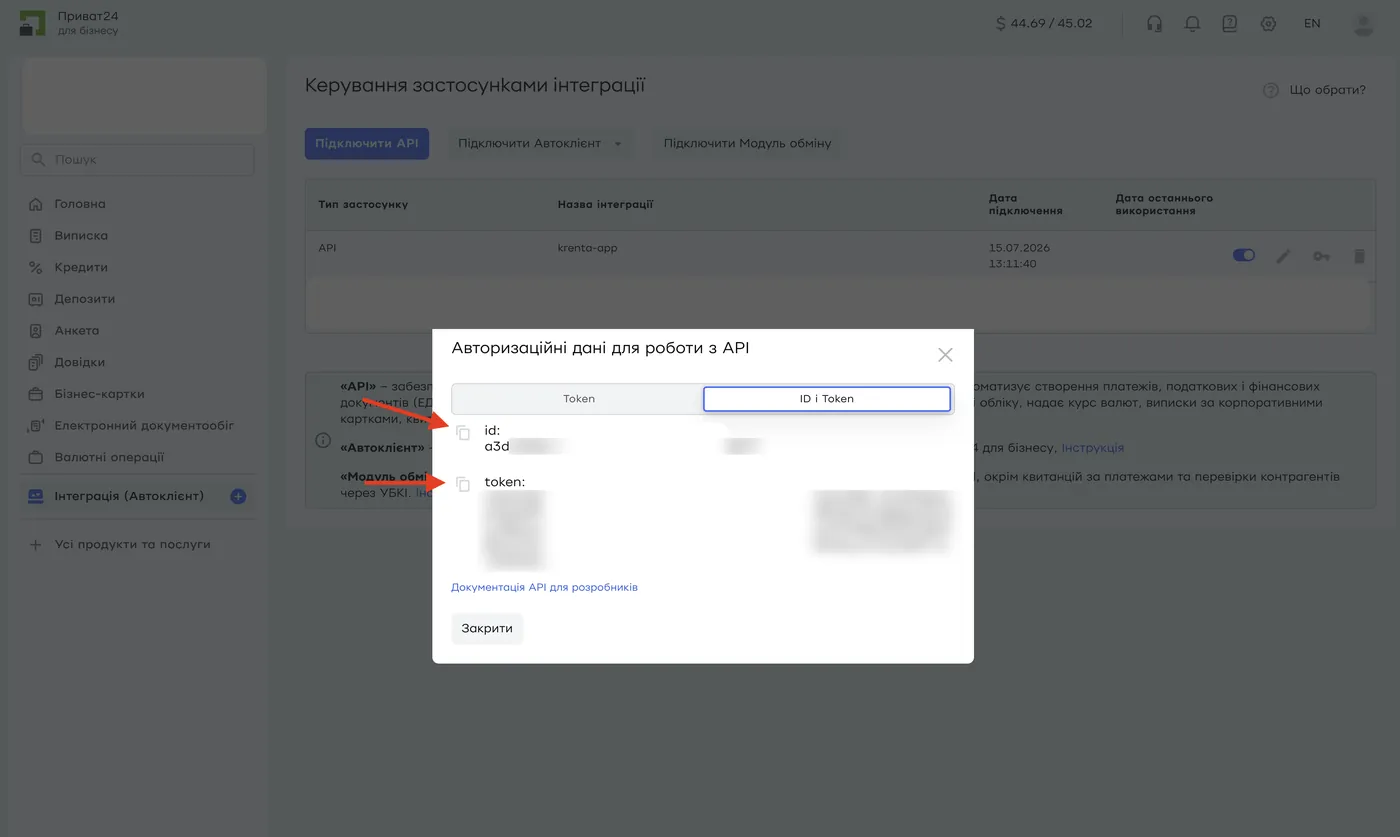Screen dimensions: 1400x837
Task: Click the company card at sidebar top
Action: click(x=144, y=96)
